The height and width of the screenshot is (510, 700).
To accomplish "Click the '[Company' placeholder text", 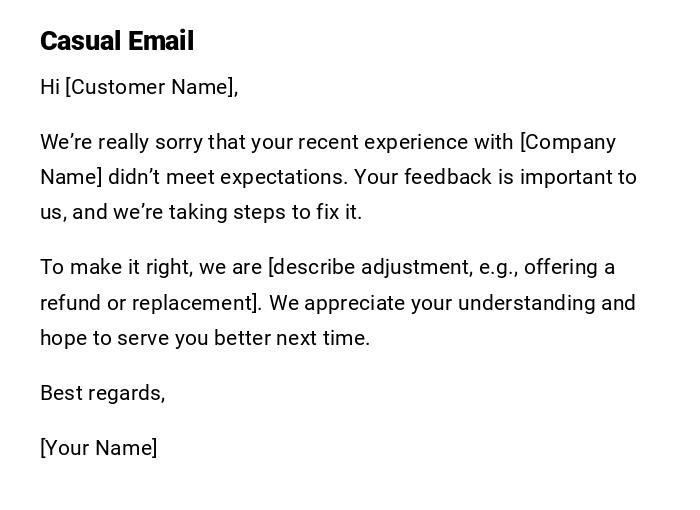I will click(x=567, y=142).
